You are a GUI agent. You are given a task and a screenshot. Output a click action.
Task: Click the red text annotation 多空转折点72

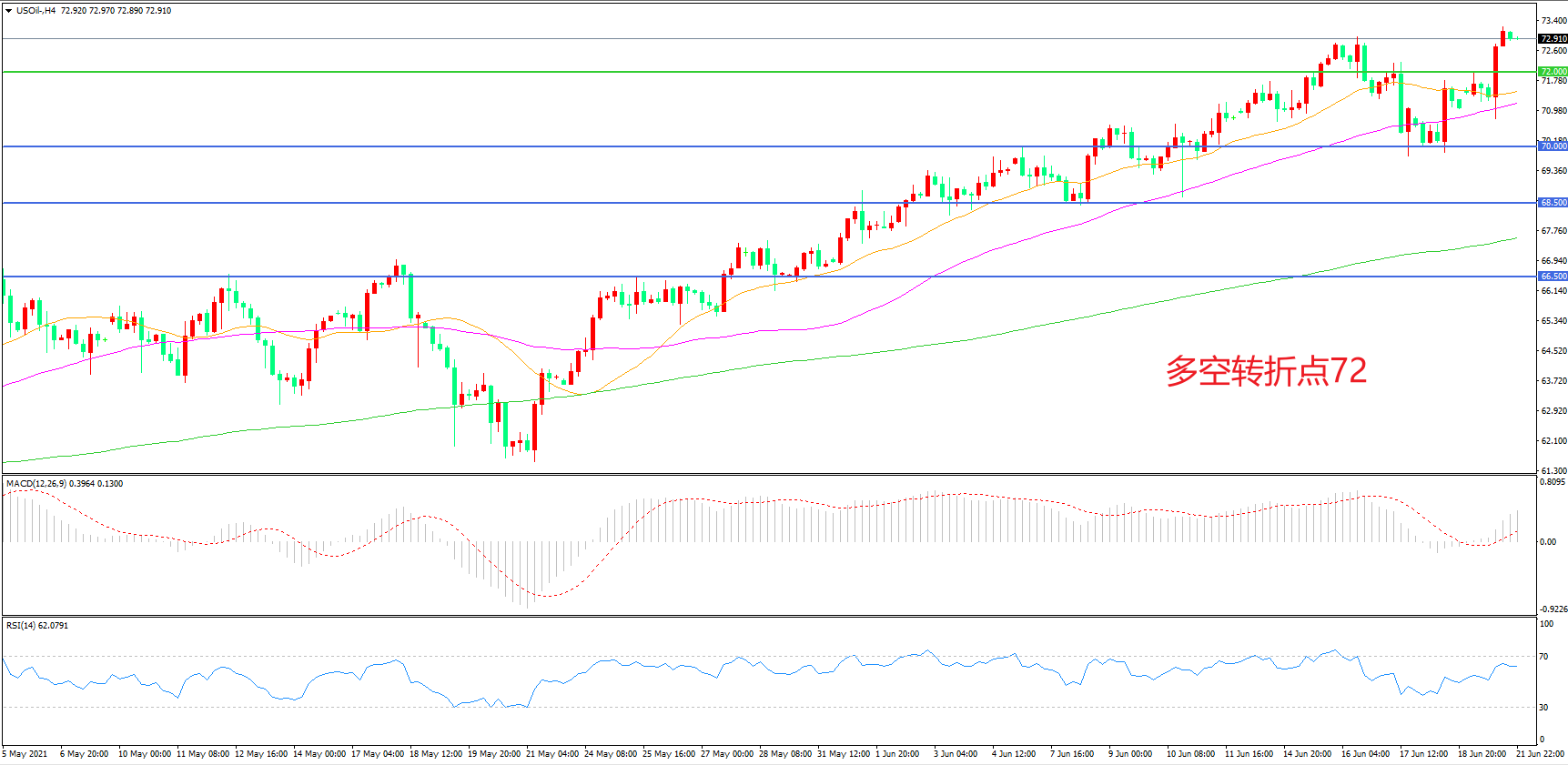(x=1266, y=371)
